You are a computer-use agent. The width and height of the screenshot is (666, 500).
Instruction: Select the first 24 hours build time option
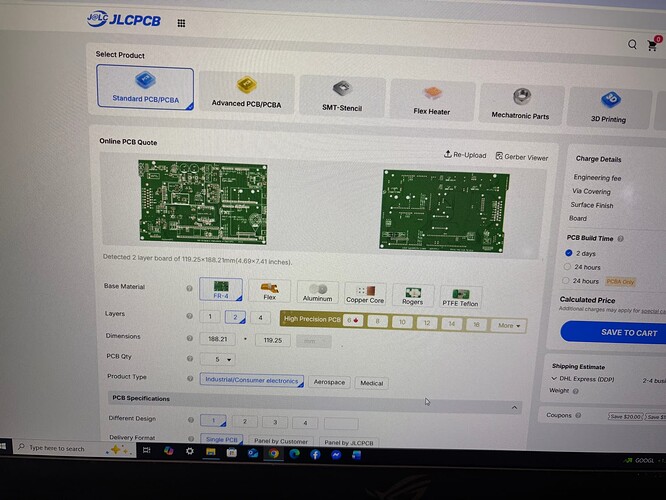pos(569,268)
